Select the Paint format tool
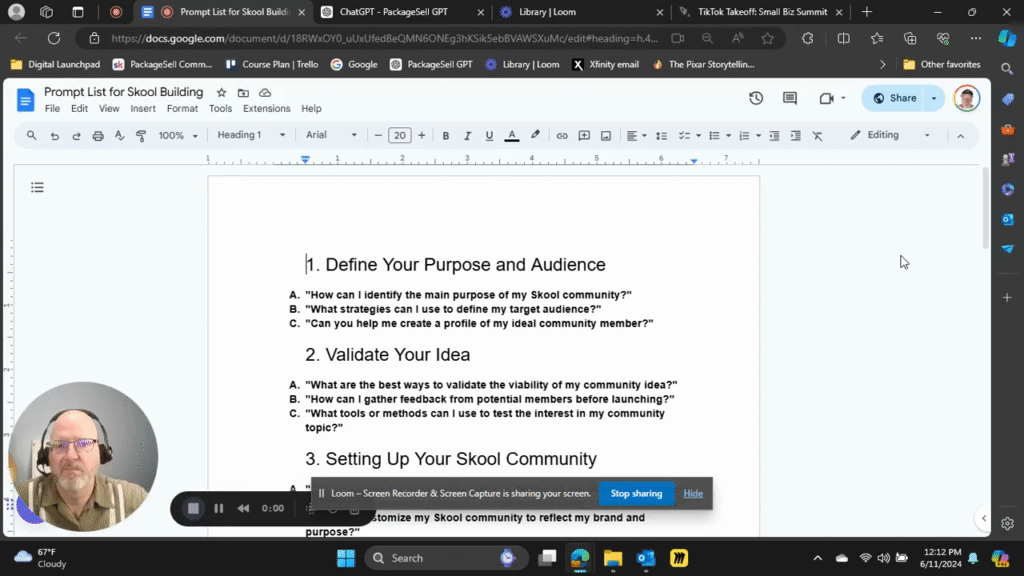The image size is (1024, 576). (140, 134)
